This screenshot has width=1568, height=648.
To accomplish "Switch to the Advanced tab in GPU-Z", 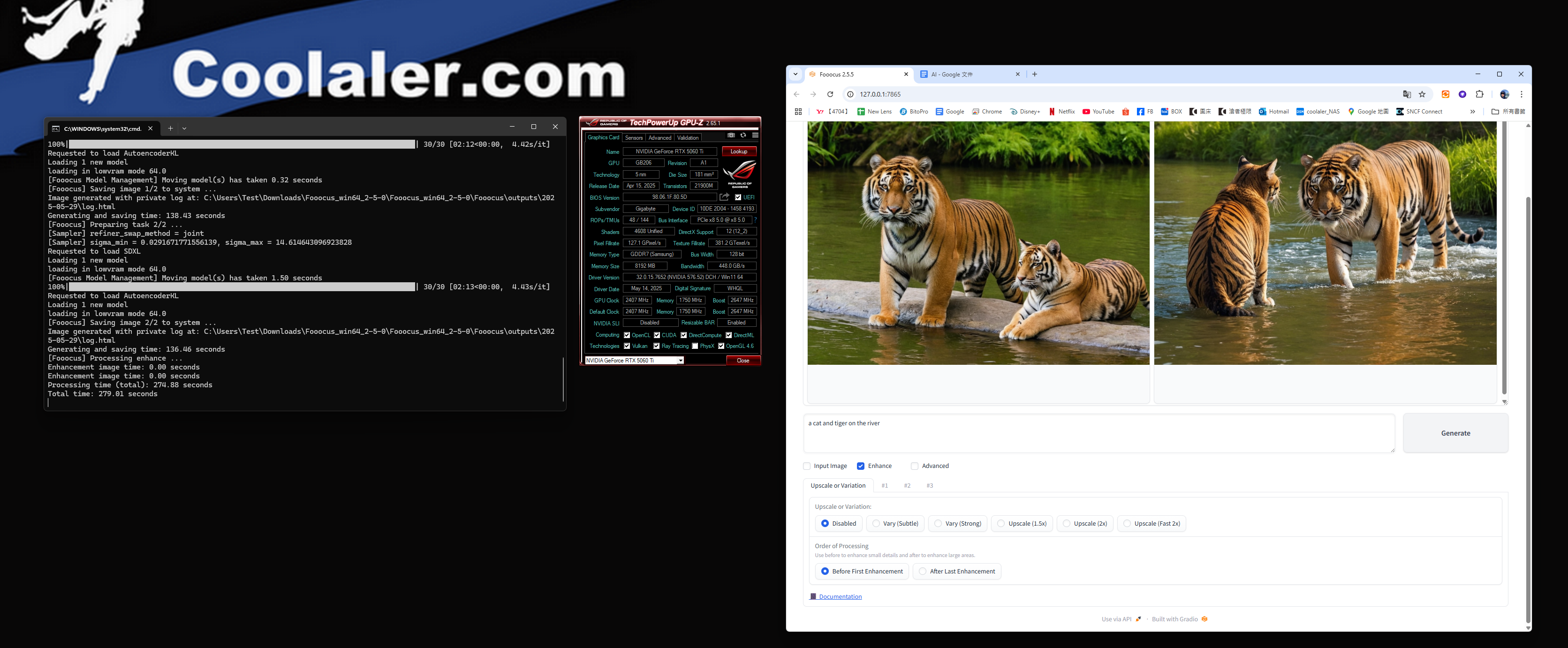I will pos(660,137).
